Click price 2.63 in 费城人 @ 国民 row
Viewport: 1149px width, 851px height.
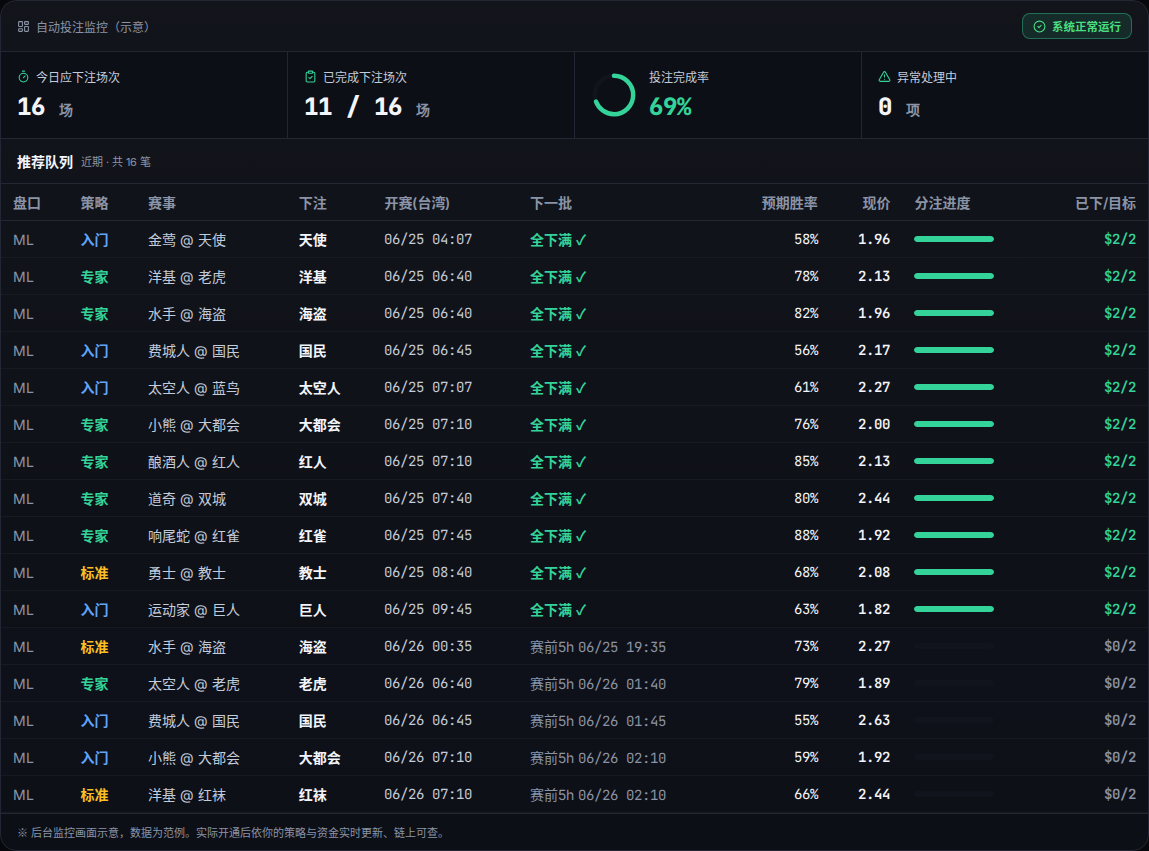(x=874, y=721)
